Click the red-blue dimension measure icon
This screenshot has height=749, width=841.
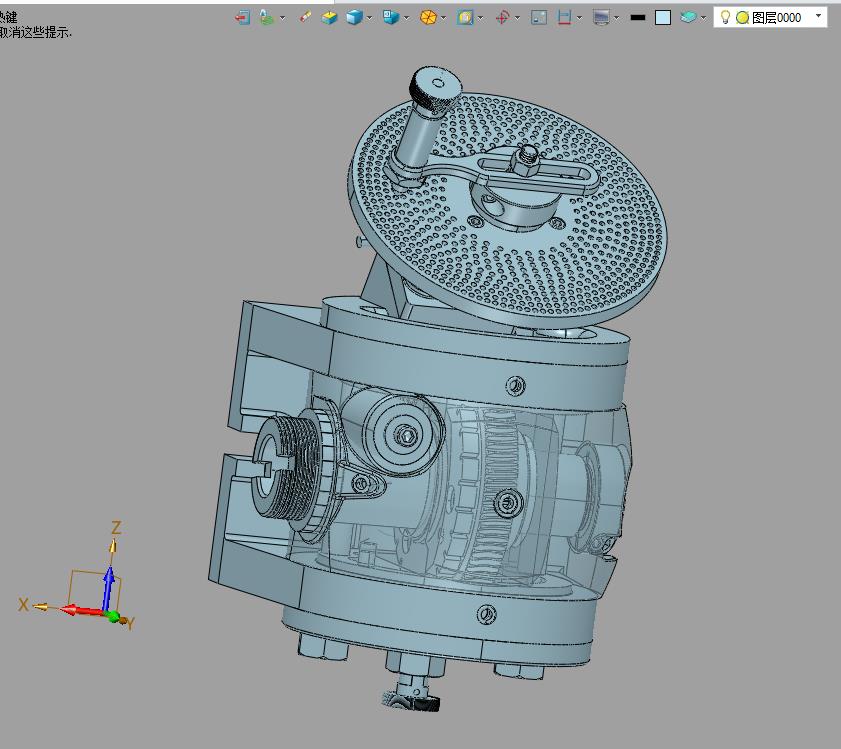tap(564, 18)
